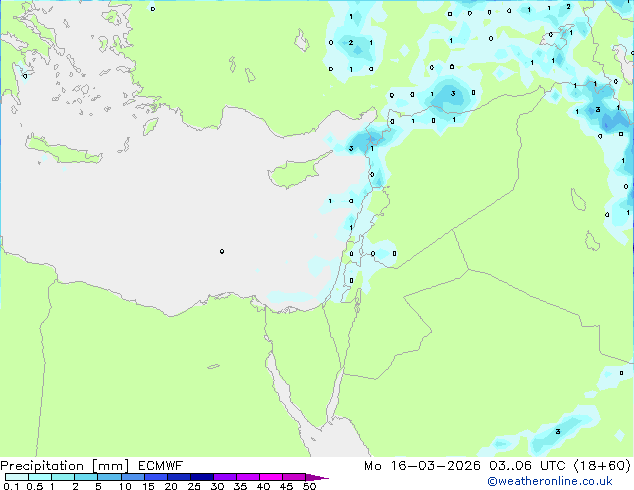Click the 45–50 mm legend swatch
634x490 pixels.
point(294,477)
